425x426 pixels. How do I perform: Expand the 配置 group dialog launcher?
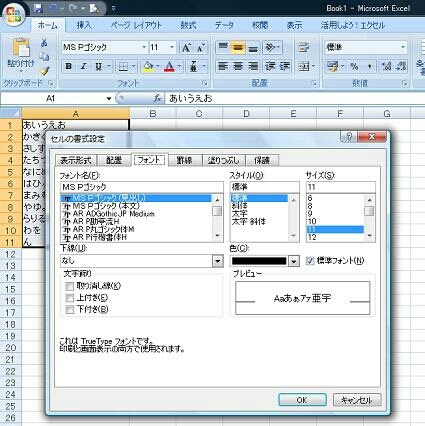314,83
